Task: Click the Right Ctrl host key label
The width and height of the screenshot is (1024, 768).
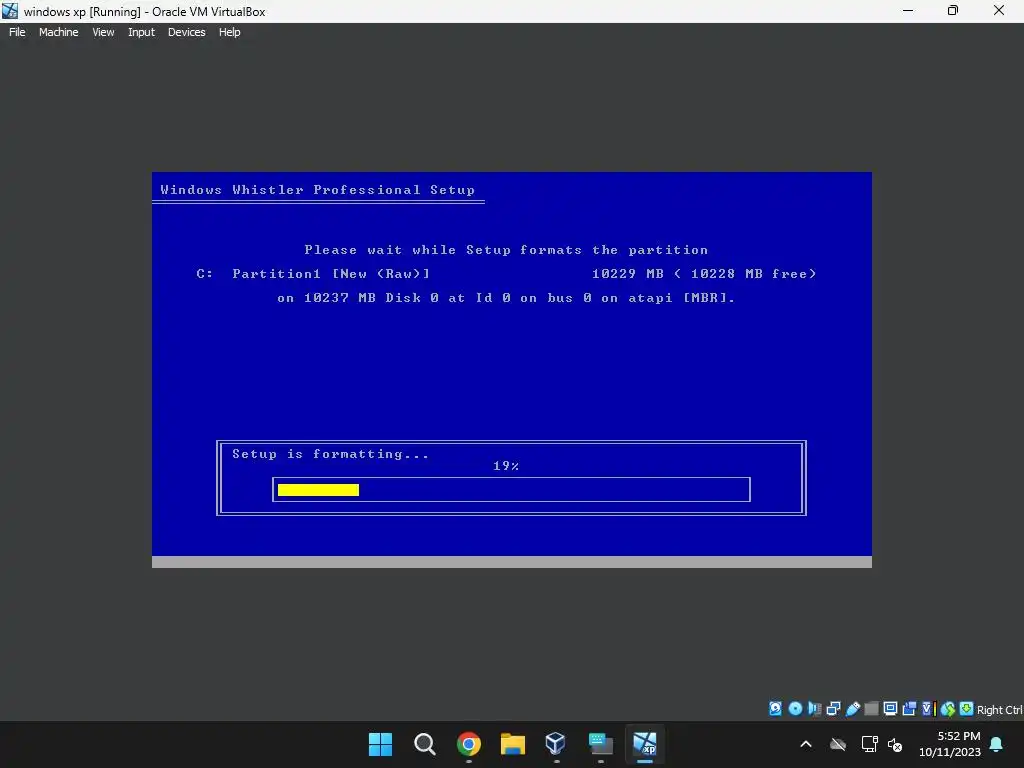Action: click(1000, 710)
